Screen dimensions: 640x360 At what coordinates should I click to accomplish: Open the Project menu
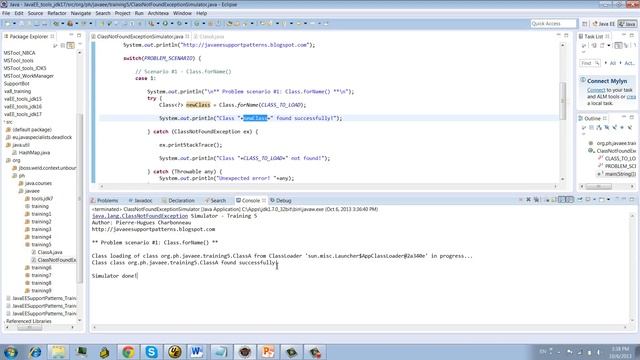click(122, 13)
